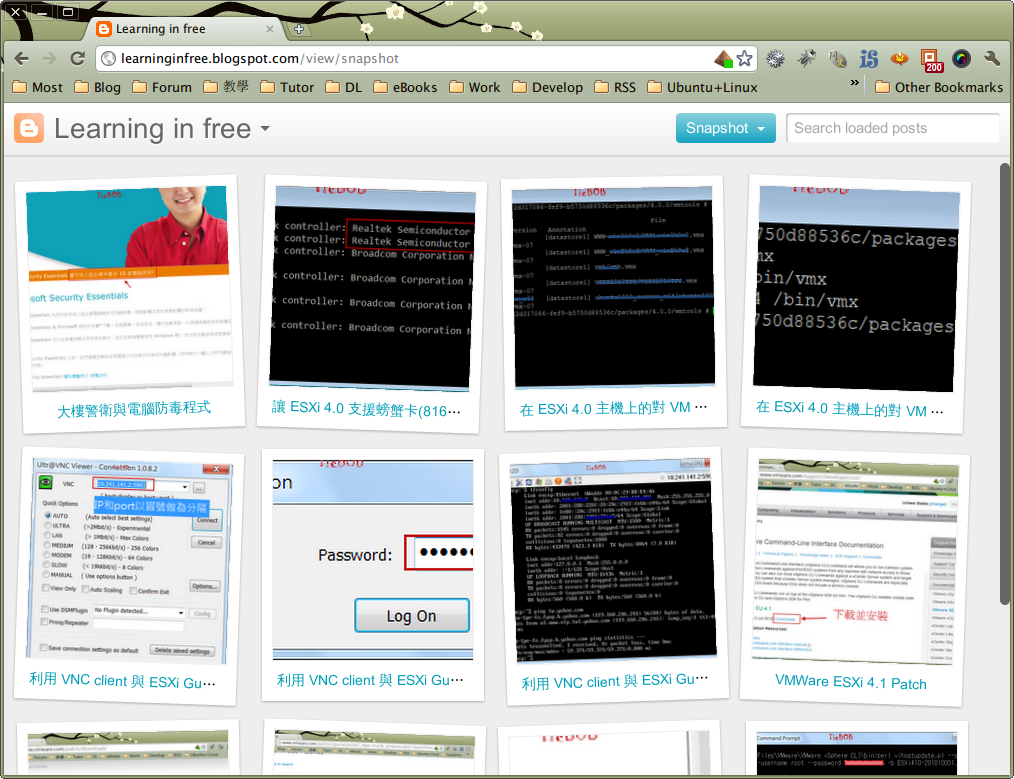The width and height of the screenshot is (1014, 779).
Task: Go back with the browser back arrow
Action: click(x=21, y=59)
